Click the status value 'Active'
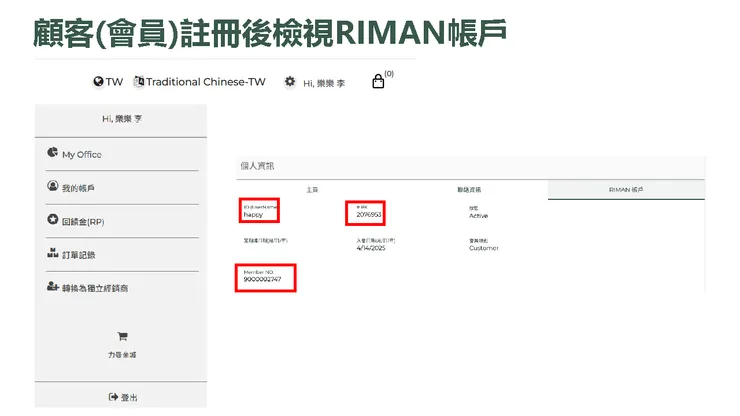The height and width of the screenshot is (416, 740). pos(479,215)
